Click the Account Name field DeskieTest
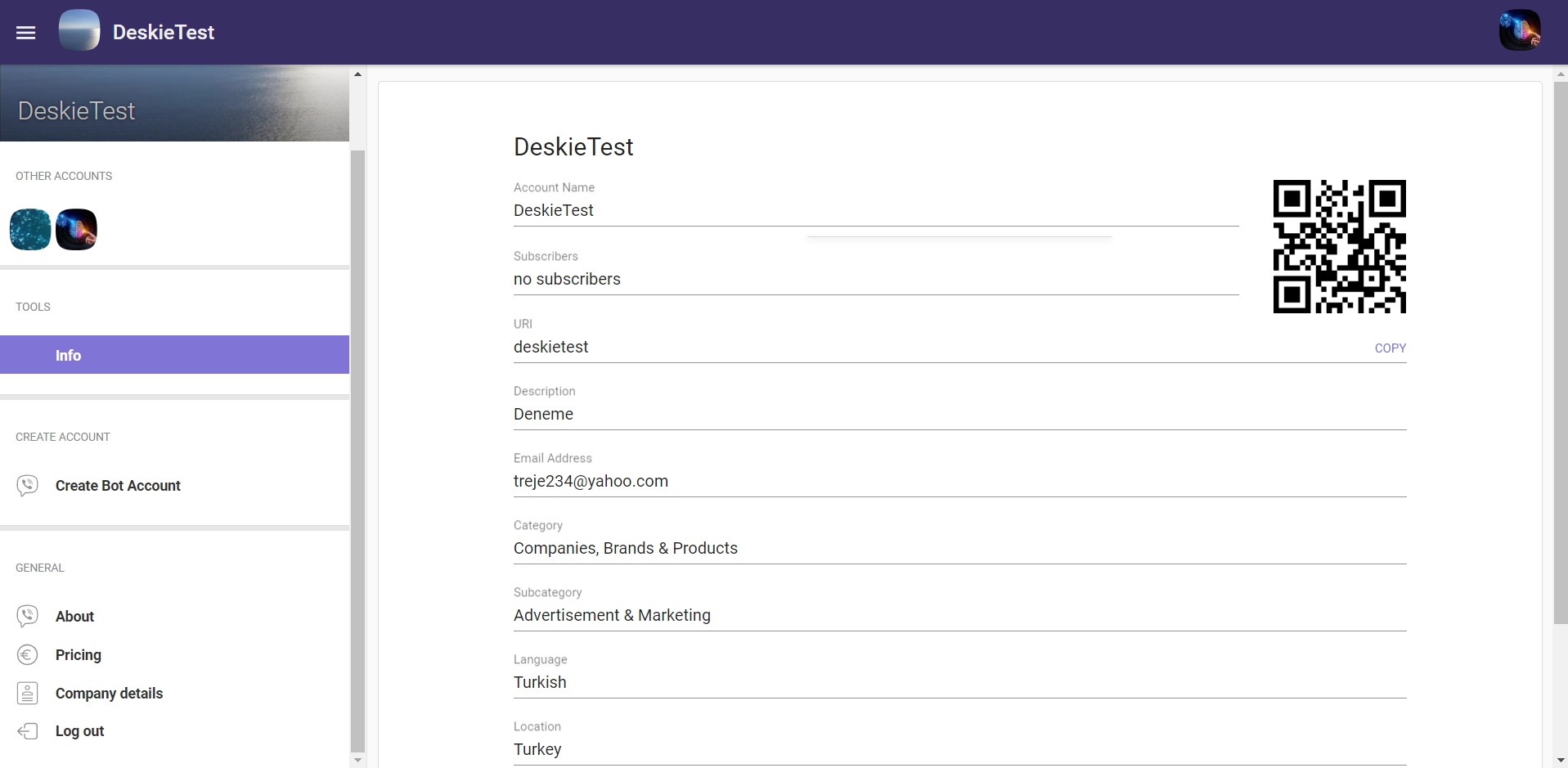 coord(876,210)
